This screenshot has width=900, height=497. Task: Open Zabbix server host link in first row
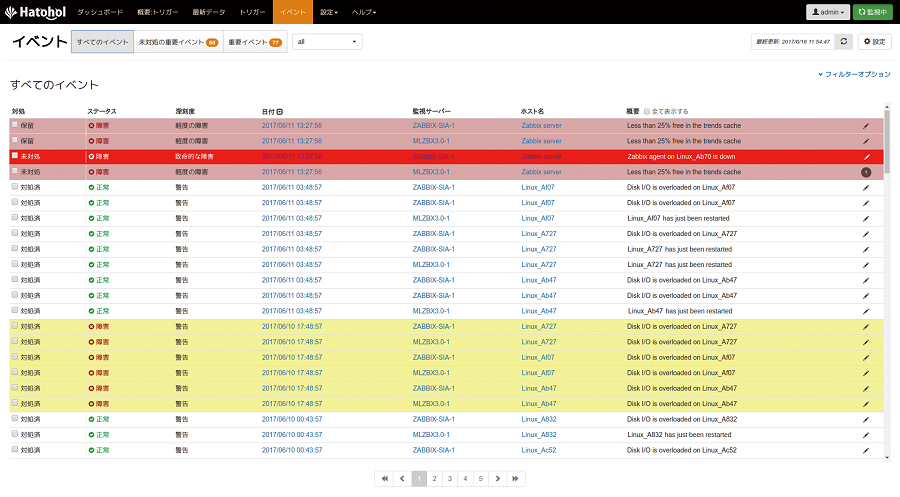(541, 126)
